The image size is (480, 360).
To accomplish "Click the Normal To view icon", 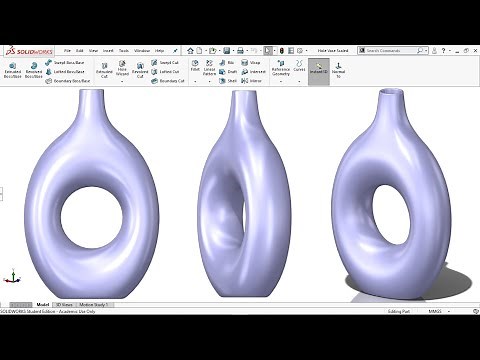I will [338, 69].
